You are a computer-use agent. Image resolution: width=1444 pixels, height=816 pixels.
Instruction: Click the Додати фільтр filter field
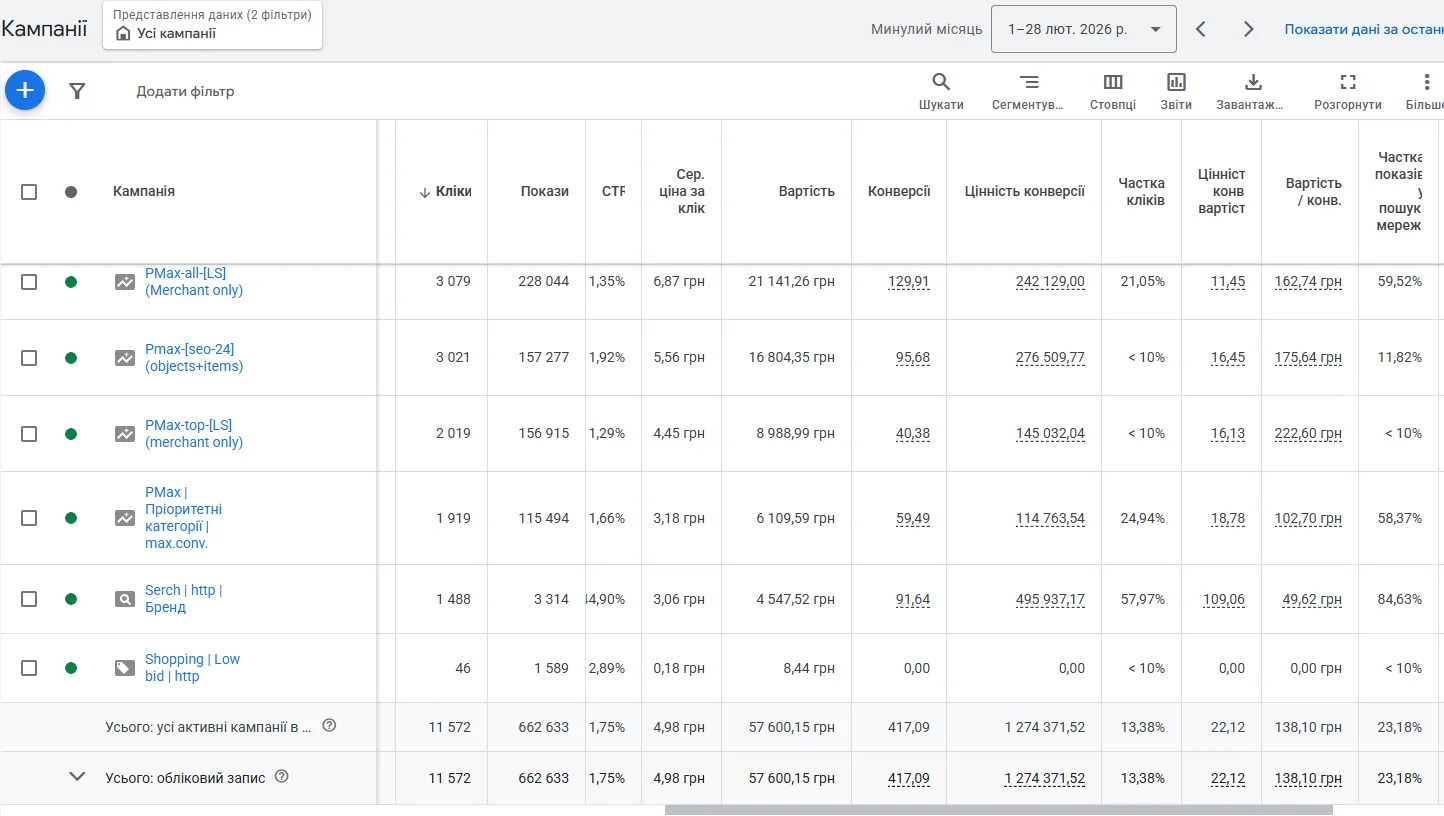(186, 91)
